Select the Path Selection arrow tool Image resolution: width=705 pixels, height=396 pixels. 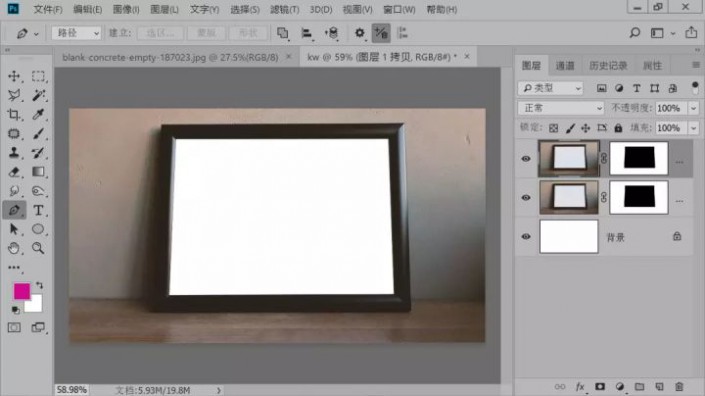[14, 229]
